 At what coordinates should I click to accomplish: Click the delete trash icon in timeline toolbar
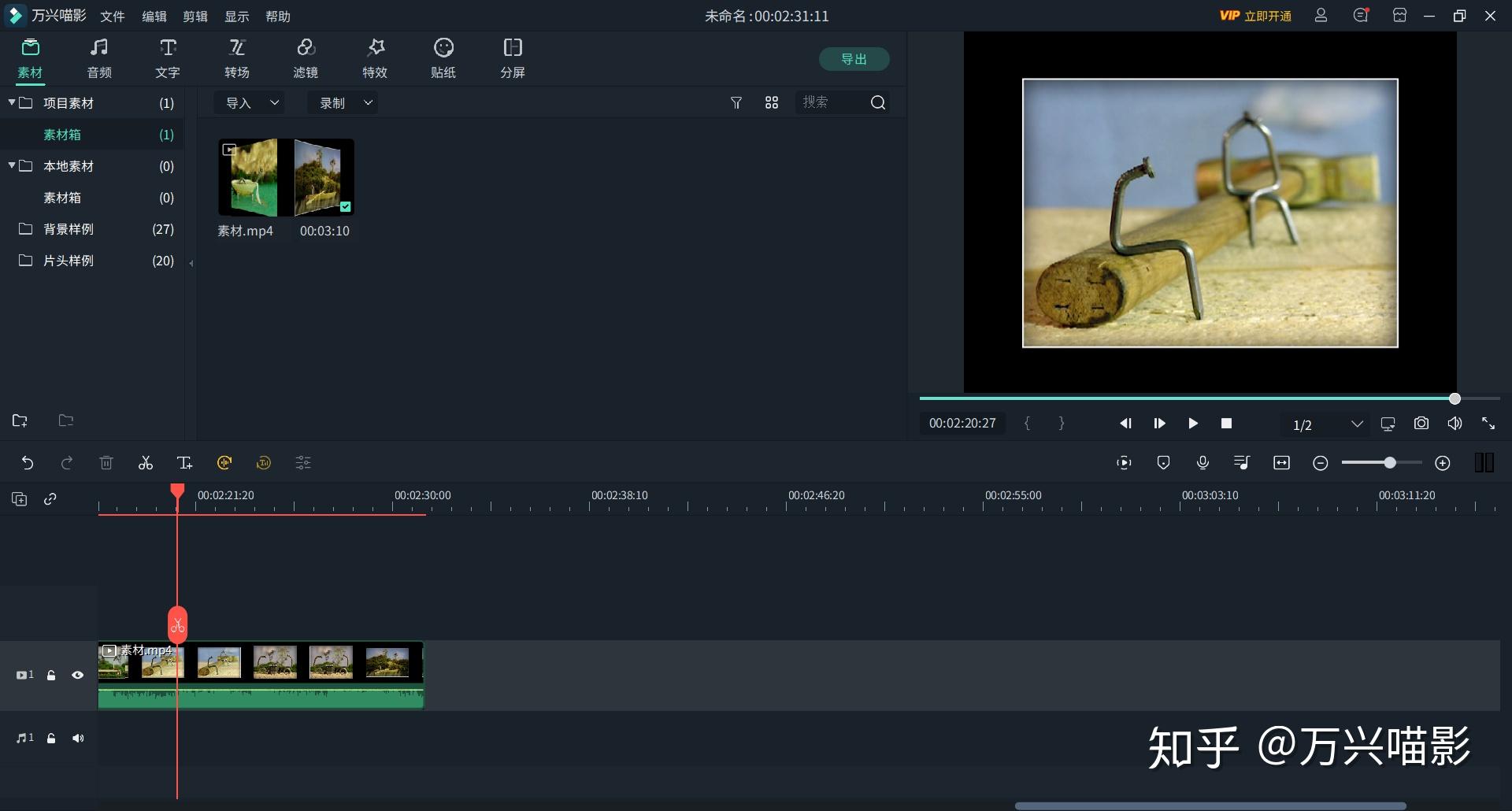106,463
